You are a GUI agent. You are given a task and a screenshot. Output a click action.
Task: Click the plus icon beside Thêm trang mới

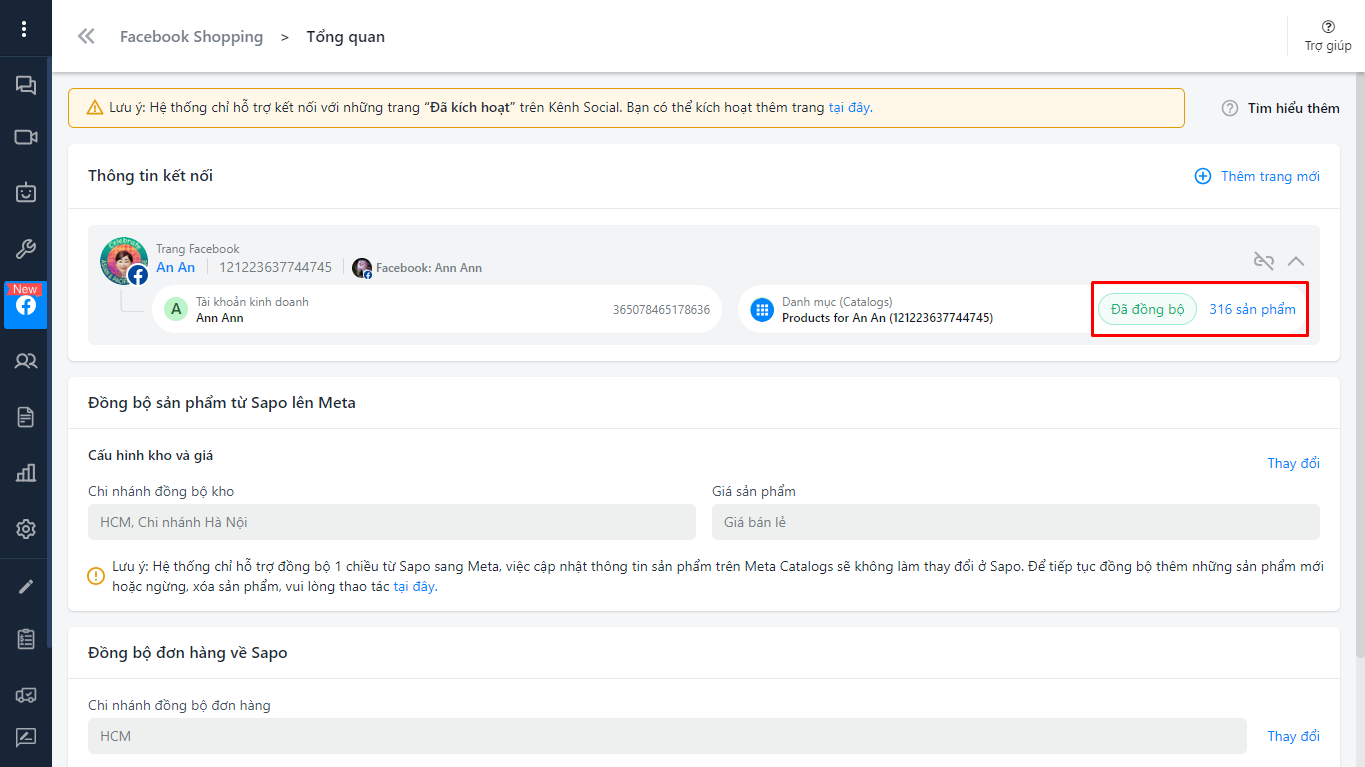[x=1203, y=176]
